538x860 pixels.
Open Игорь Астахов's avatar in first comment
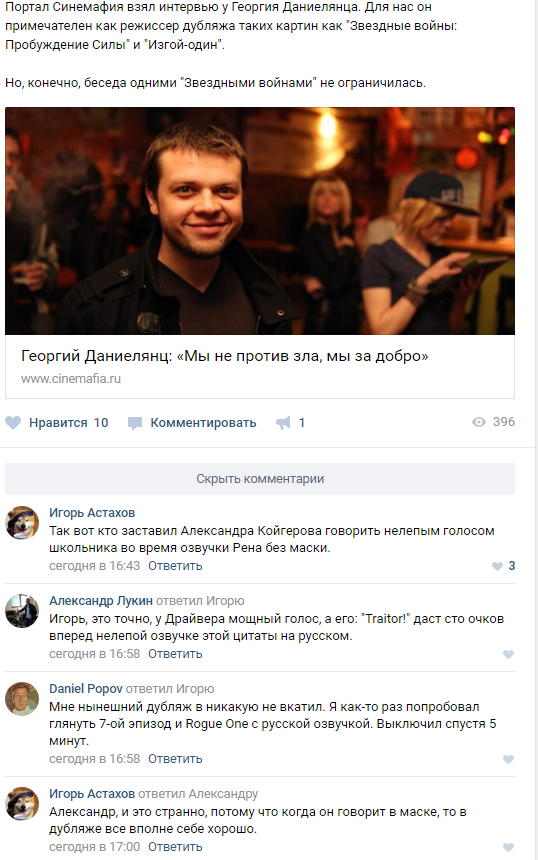22,523
